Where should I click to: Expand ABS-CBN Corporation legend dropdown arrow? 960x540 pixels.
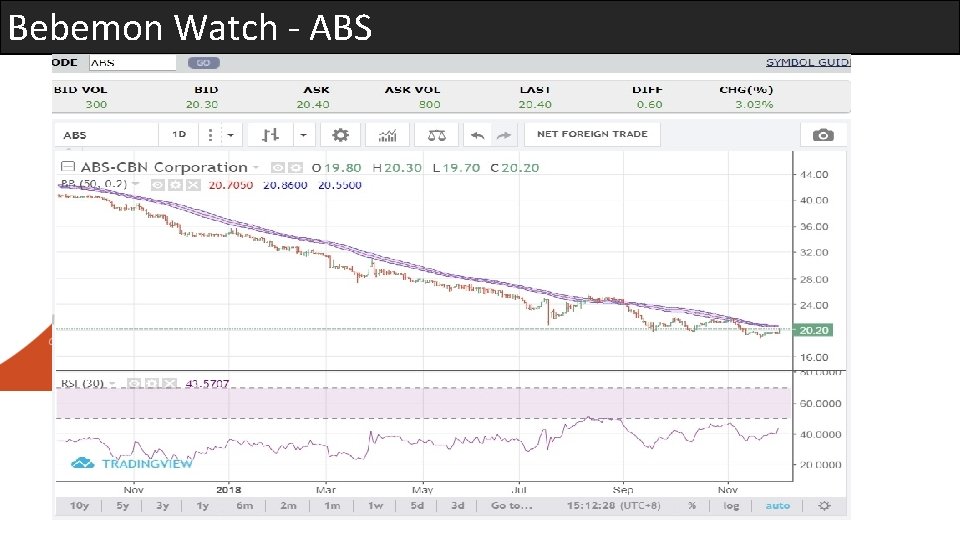[x=256, y=167]
